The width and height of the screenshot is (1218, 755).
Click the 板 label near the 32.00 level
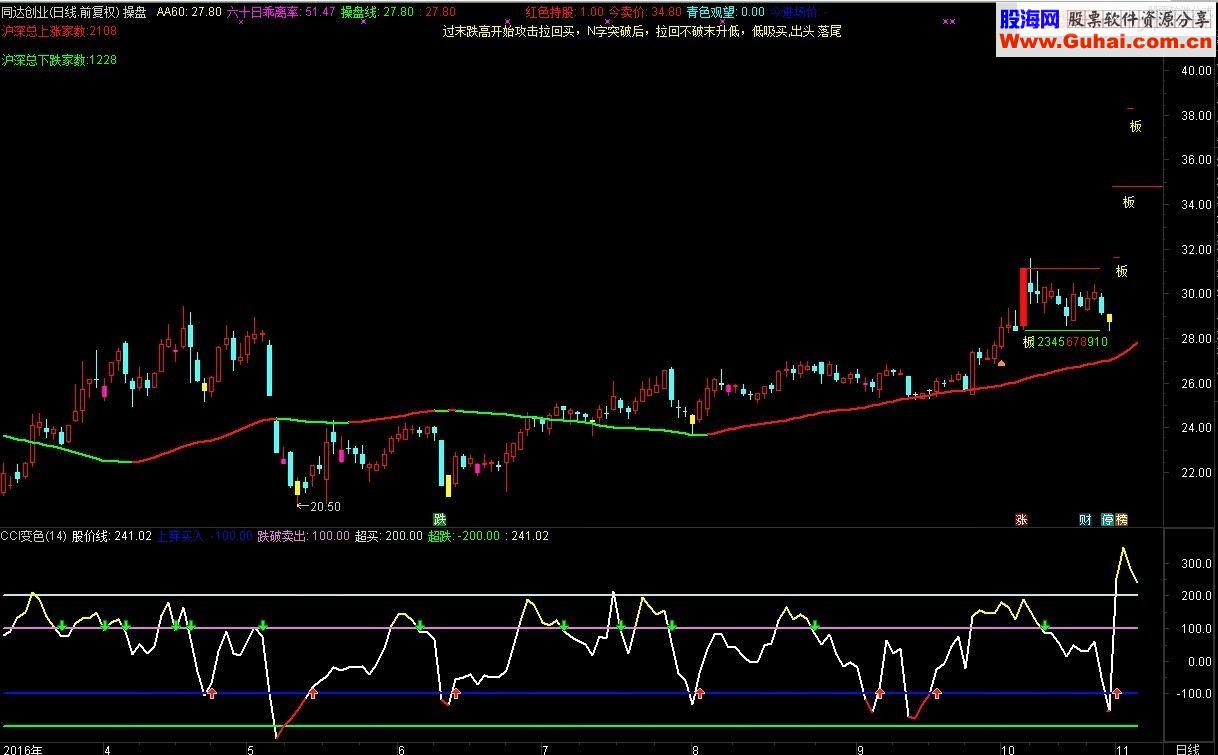1122,271
